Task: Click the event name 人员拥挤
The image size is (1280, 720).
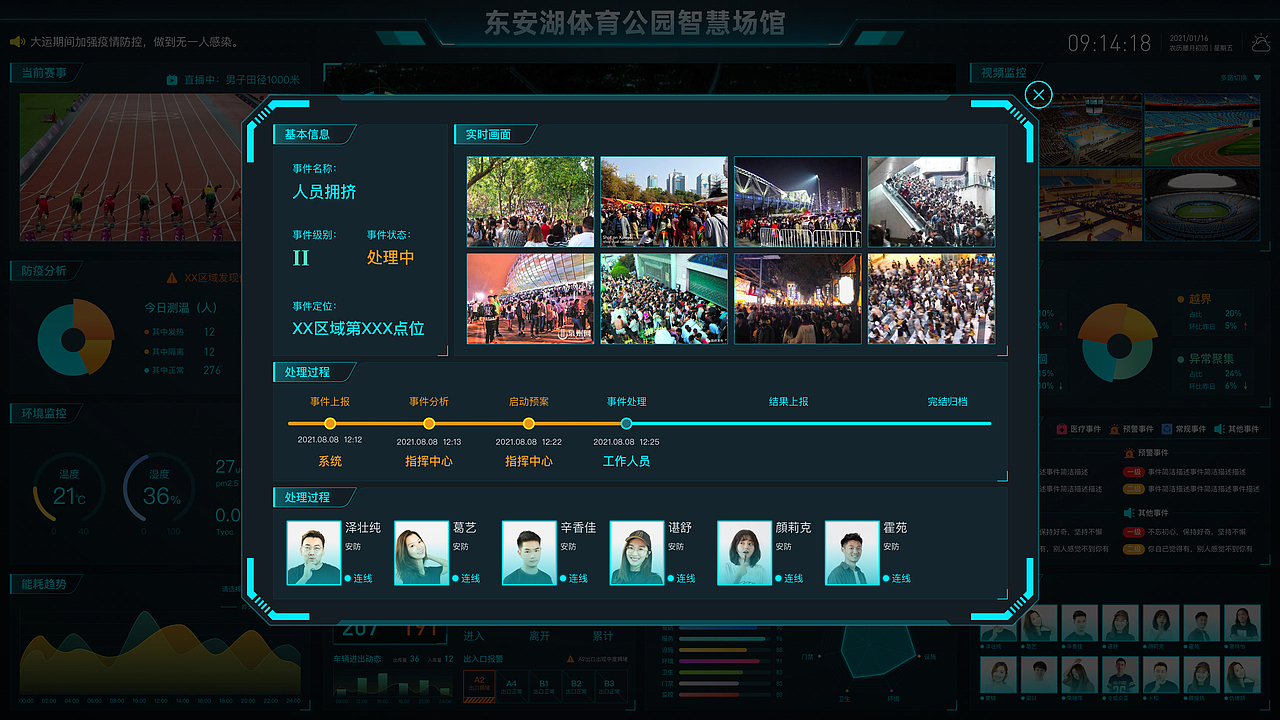Action: (x=324, y=192)
